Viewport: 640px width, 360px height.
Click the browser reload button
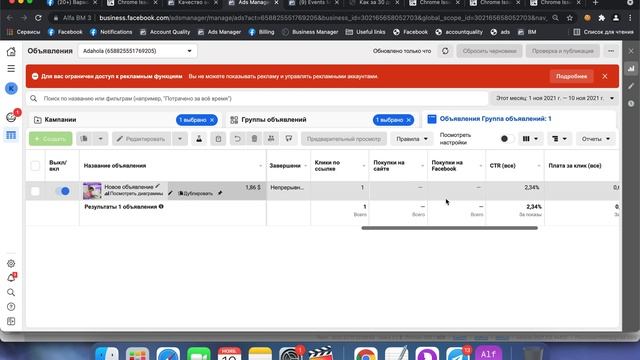click(38, 18)
